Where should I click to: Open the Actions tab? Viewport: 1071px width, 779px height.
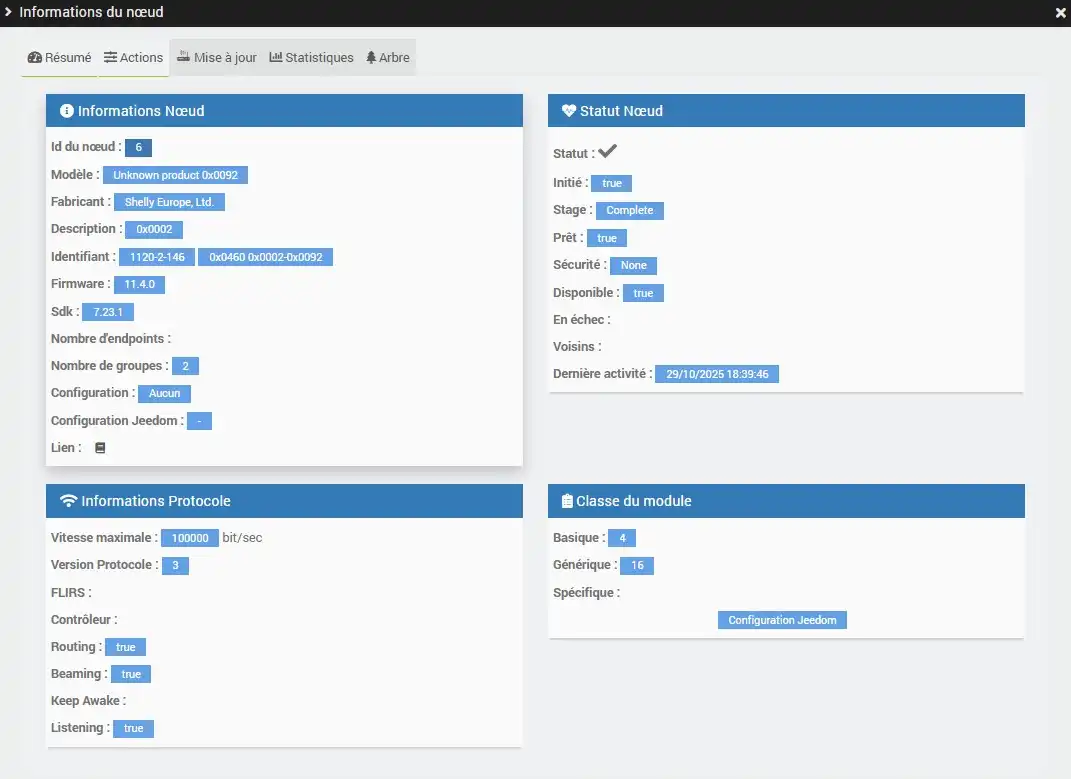coord(134,58)
